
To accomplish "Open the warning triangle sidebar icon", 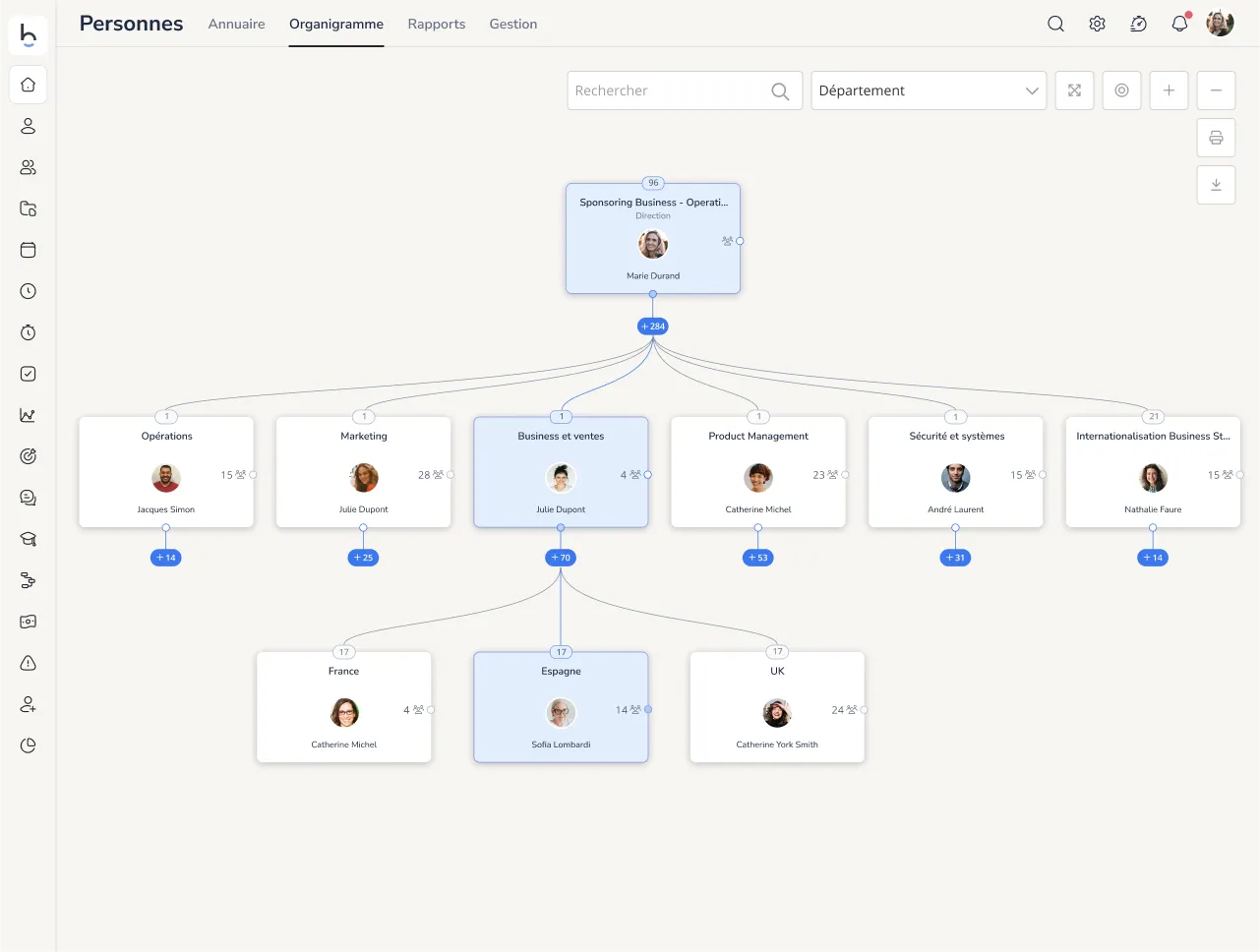I will [x=29, y=663].
